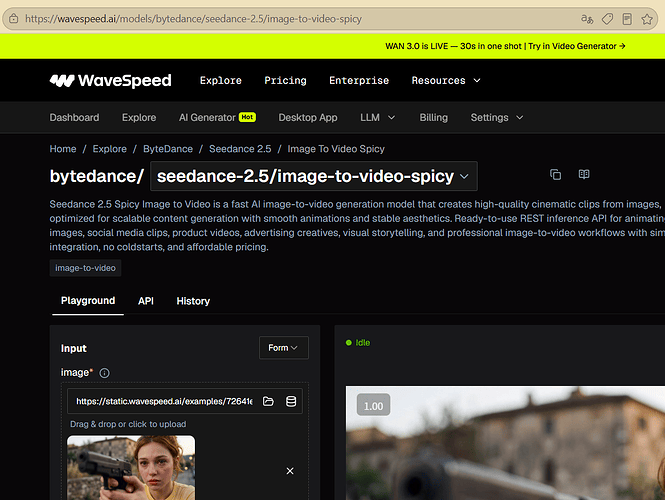Click the 1.00 badge on output preview

tap(373, 405)
